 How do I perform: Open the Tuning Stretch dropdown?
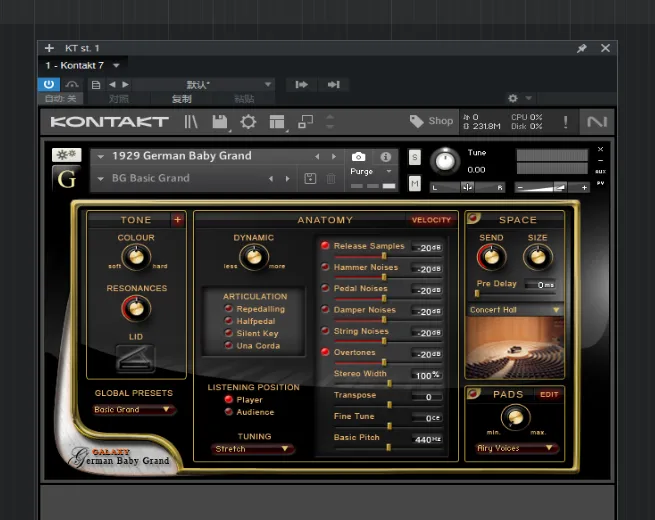coord(252,449)
